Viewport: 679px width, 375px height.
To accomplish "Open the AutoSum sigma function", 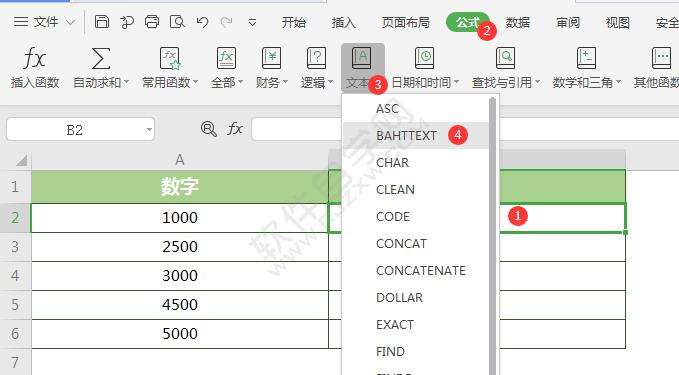I will (100, 58).
